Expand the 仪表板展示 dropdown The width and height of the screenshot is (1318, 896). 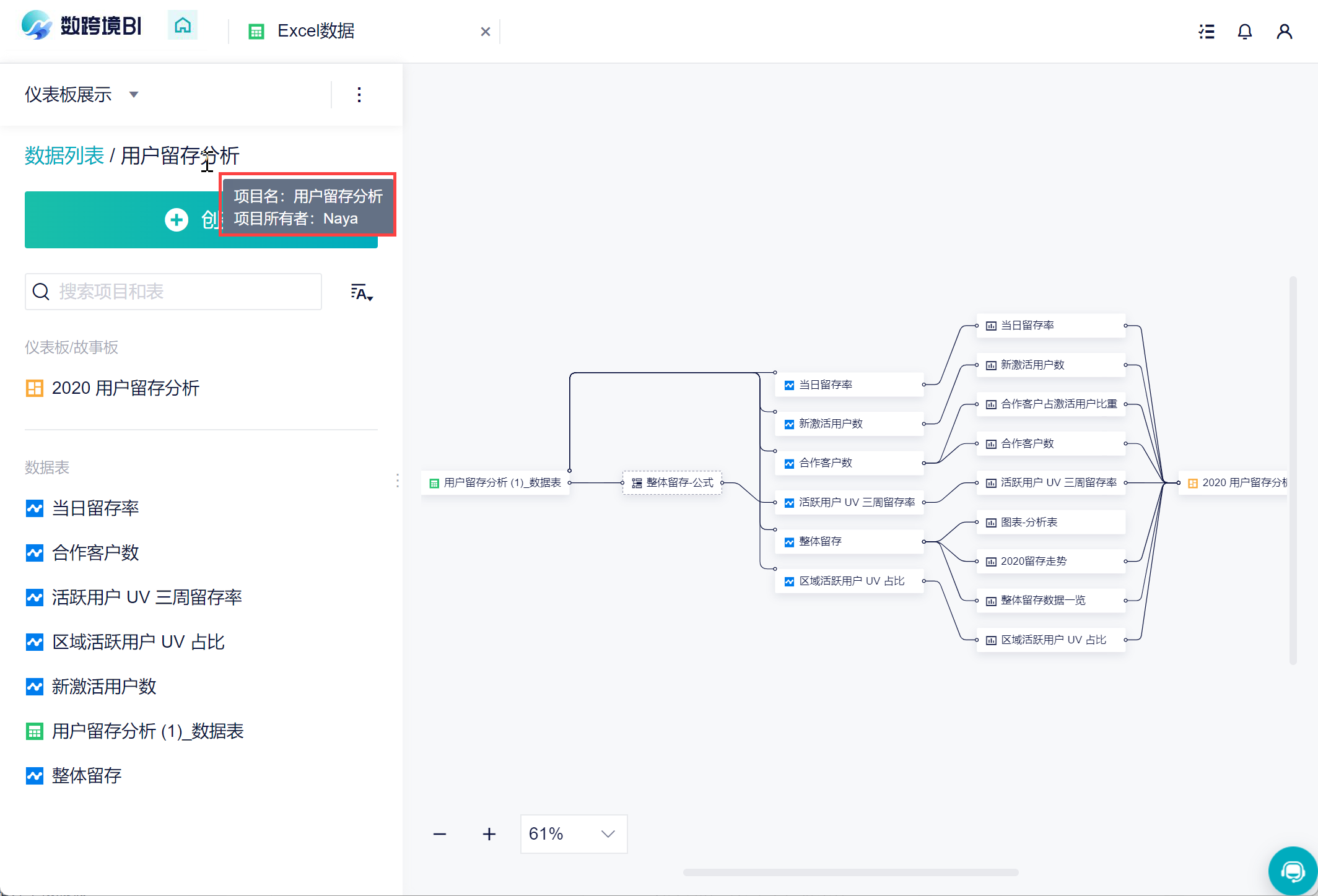[134, 95]
